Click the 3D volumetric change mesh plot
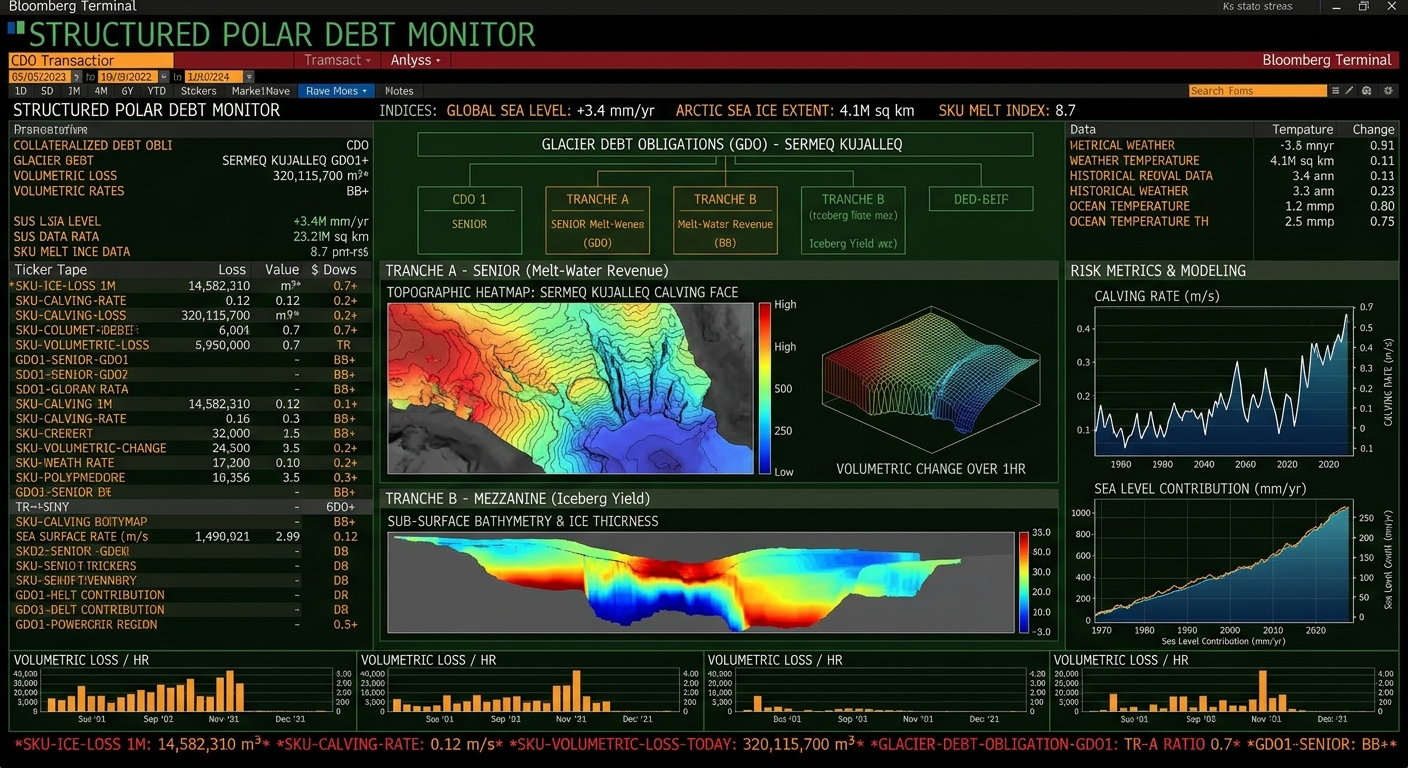This screenshot has height=768, width=1408. [930, 381]
